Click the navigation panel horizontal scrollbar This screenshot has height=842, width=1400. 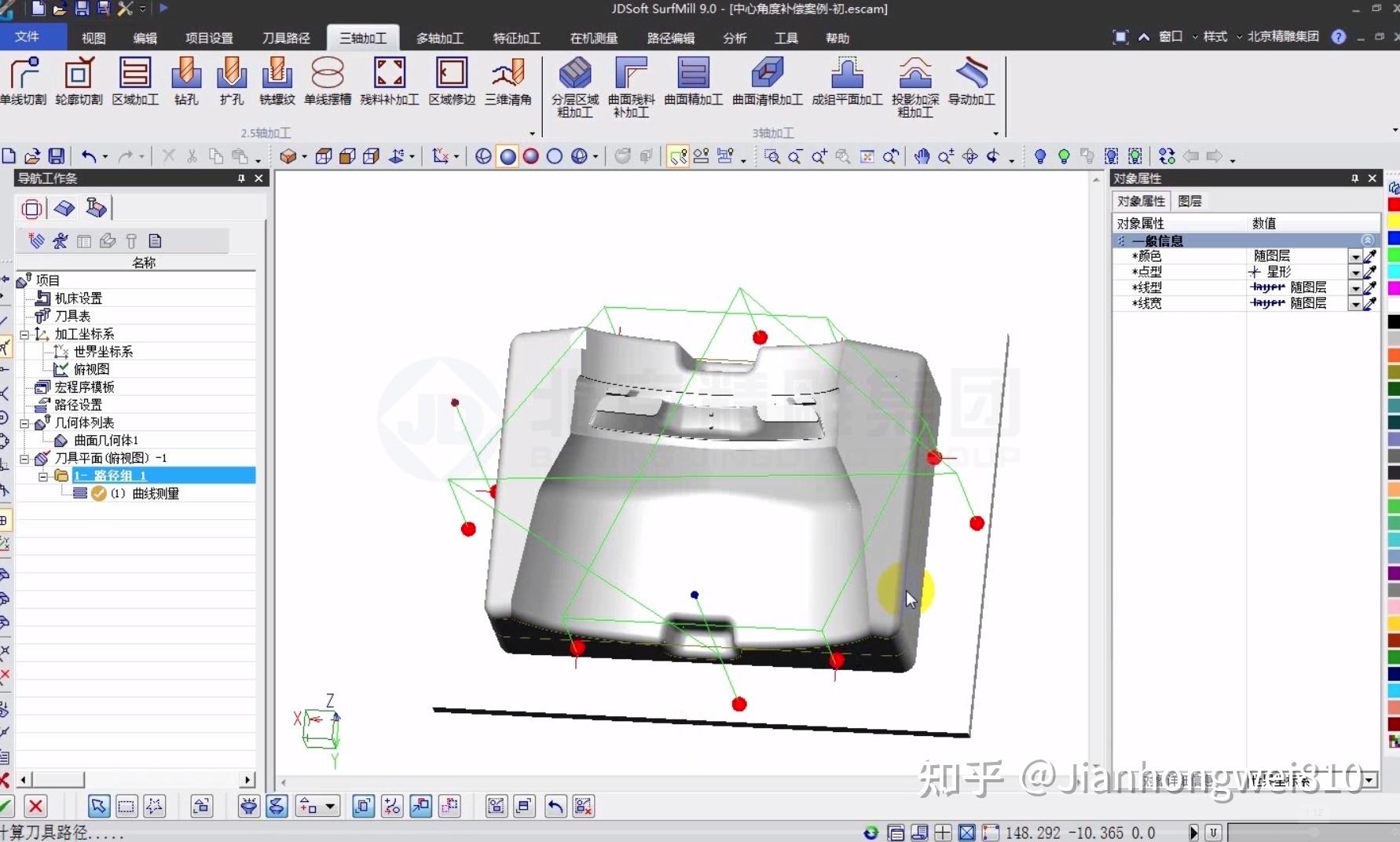[x=136, y=780]
